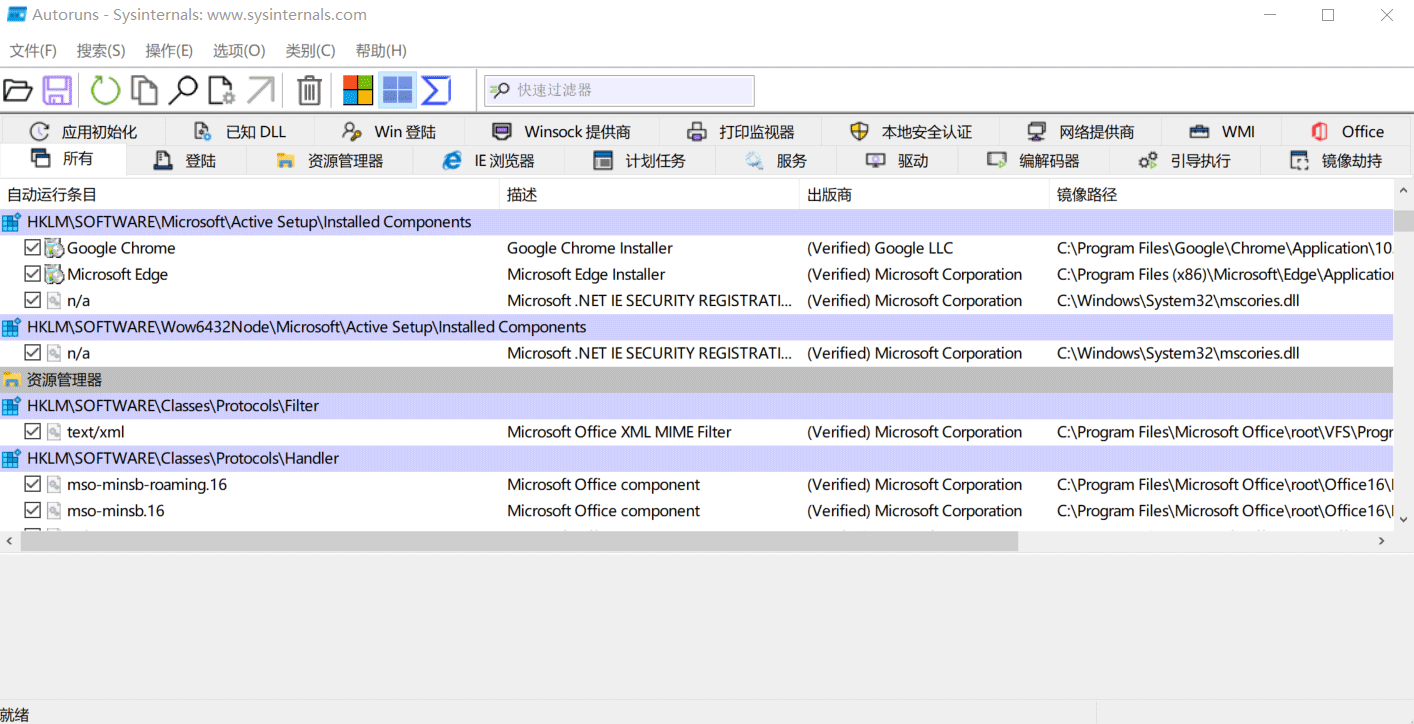Open the 操作(E) menu
The height and width of the screenshot is (724, 1414).
(169, 51)
